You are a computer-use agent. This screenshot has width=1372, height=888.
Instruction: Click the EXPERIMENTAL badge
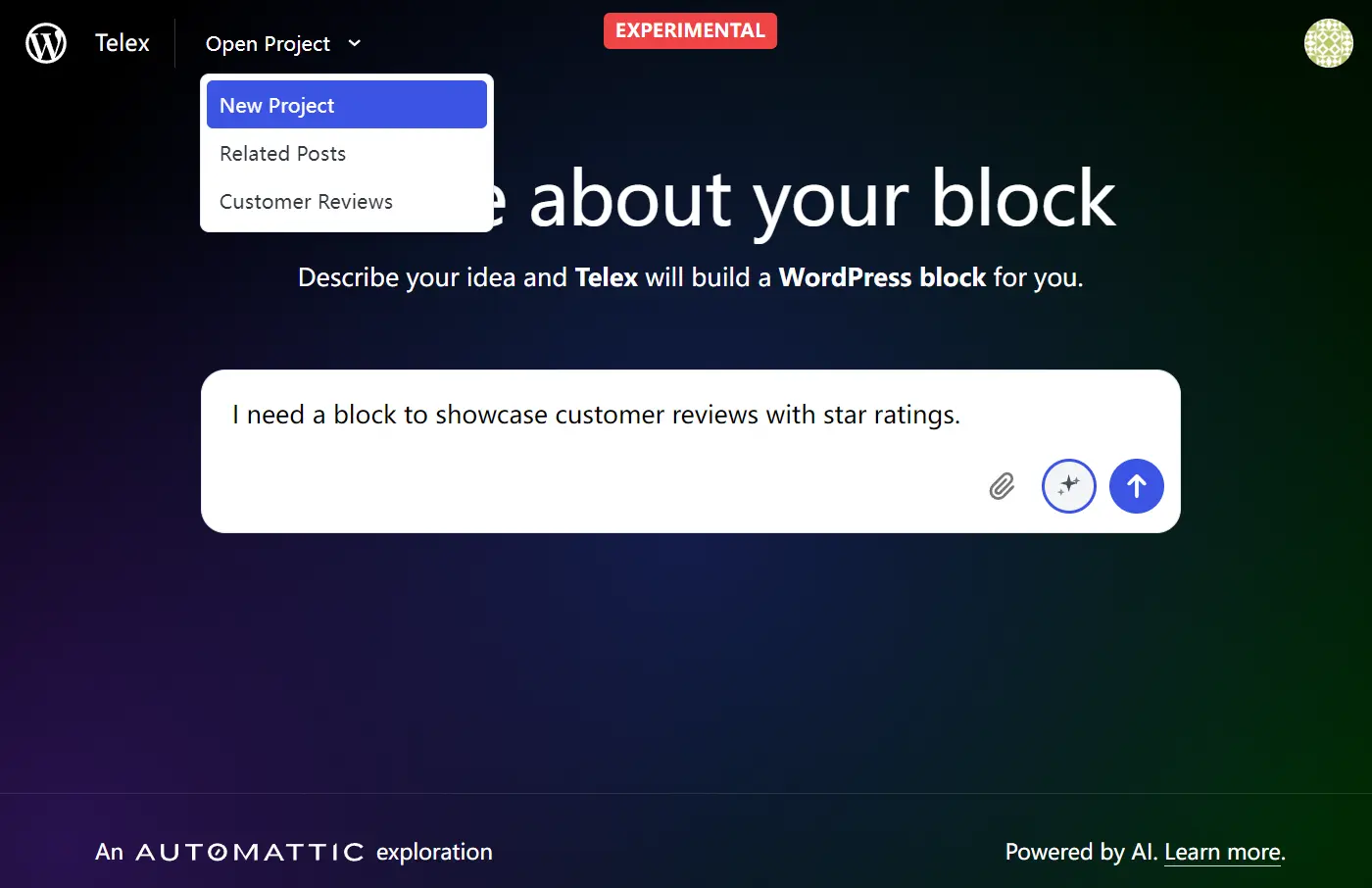[690, 30]
